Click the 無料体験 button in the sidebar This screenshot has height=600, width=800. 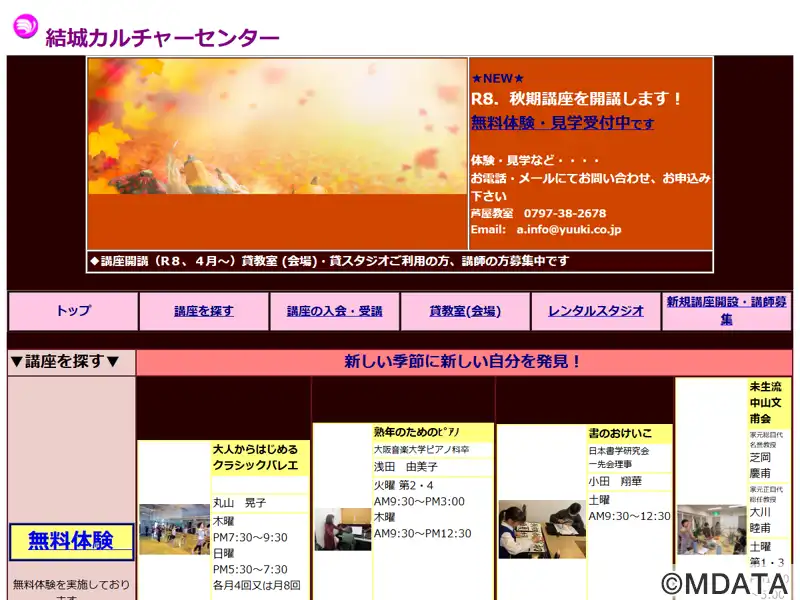71,541
